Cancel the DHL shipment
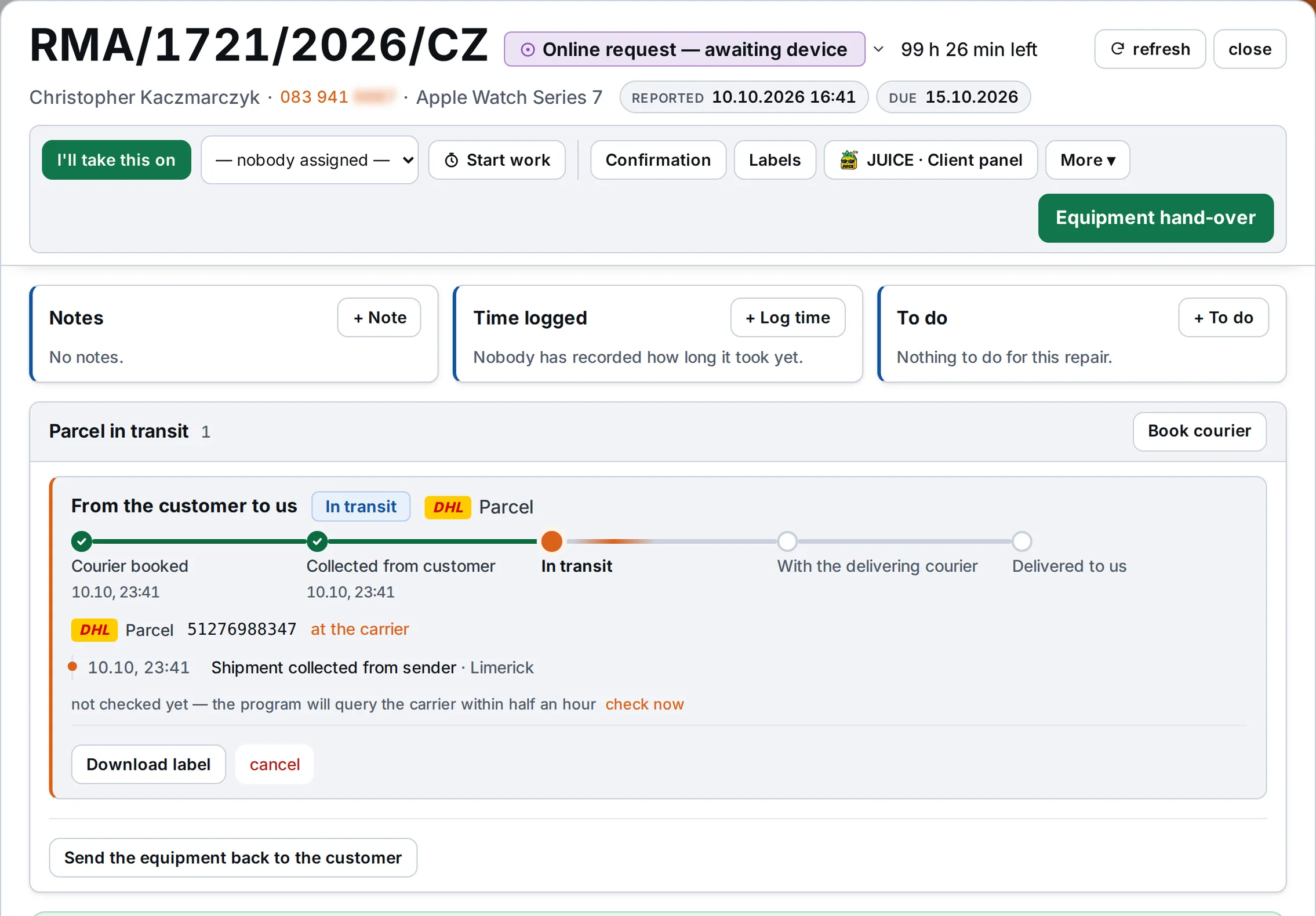 point(275,765)
